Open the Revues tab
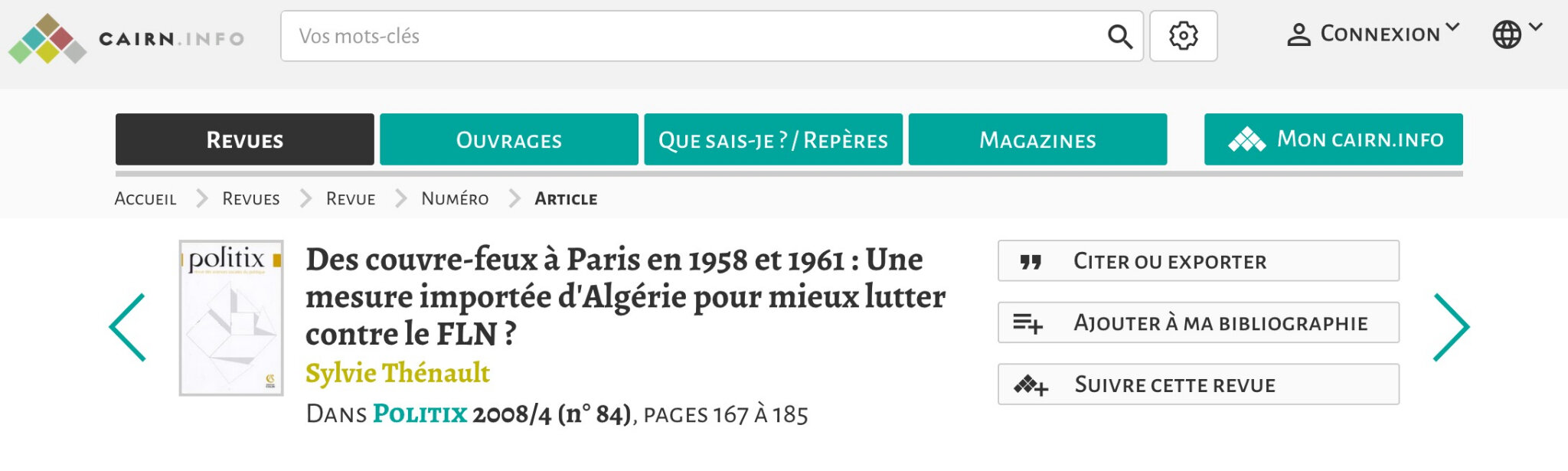 (244, 139)
